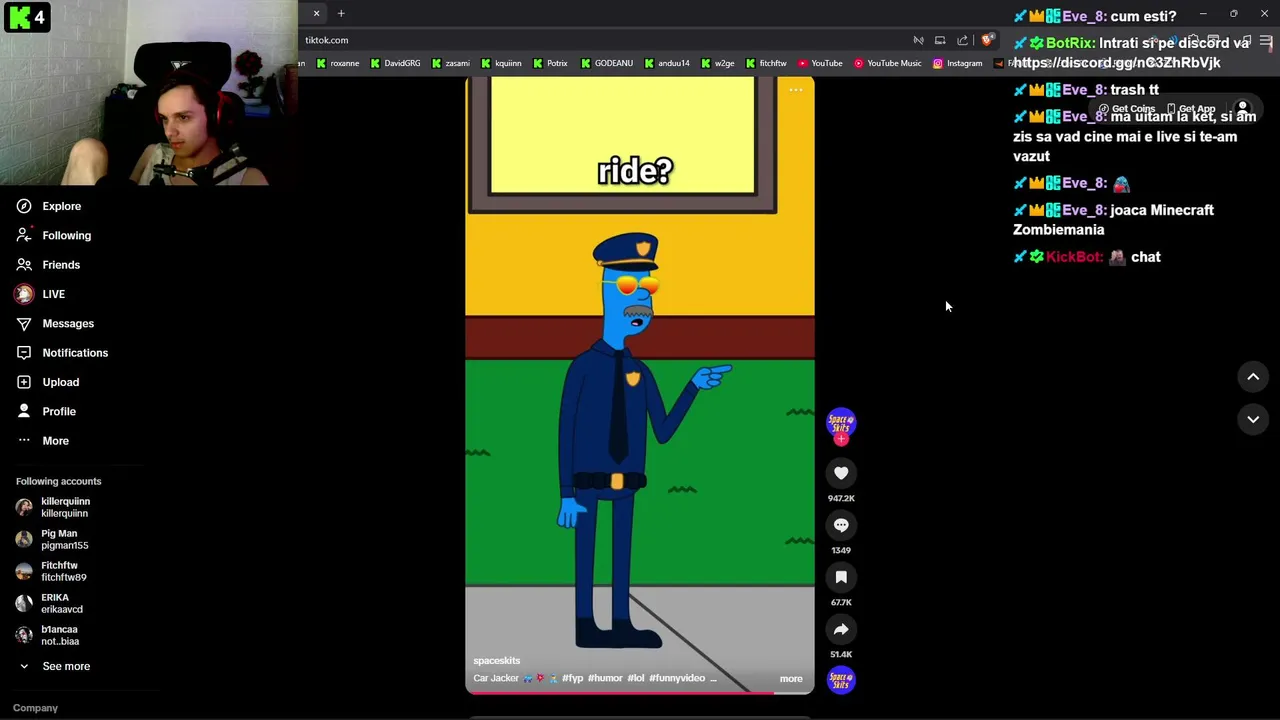1280x720 pixels.
Task: Click the address bar share icon
Action: [962, 40]
